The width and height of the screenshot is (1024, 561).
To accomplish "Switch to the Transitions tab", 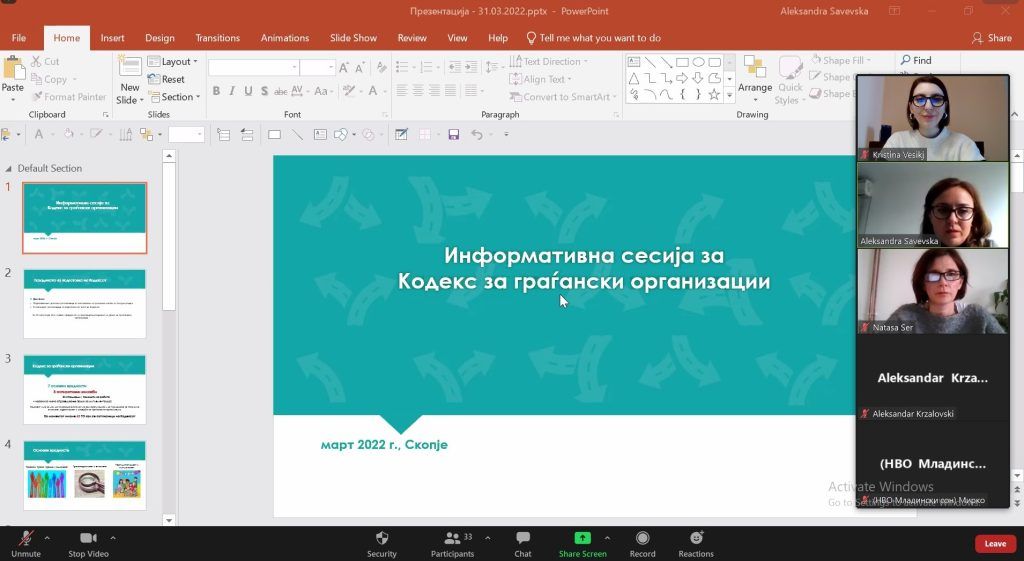I will point(217,38).
